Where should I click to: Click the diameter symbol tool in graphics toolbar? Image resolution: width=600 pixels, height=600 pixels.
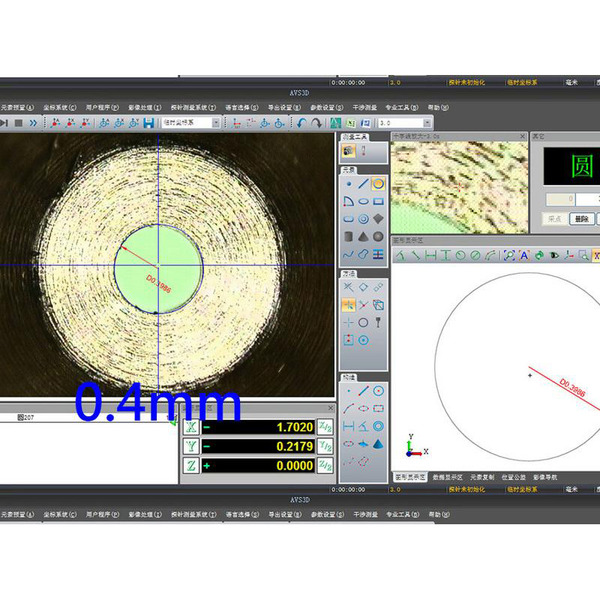[x=475, y=255]
